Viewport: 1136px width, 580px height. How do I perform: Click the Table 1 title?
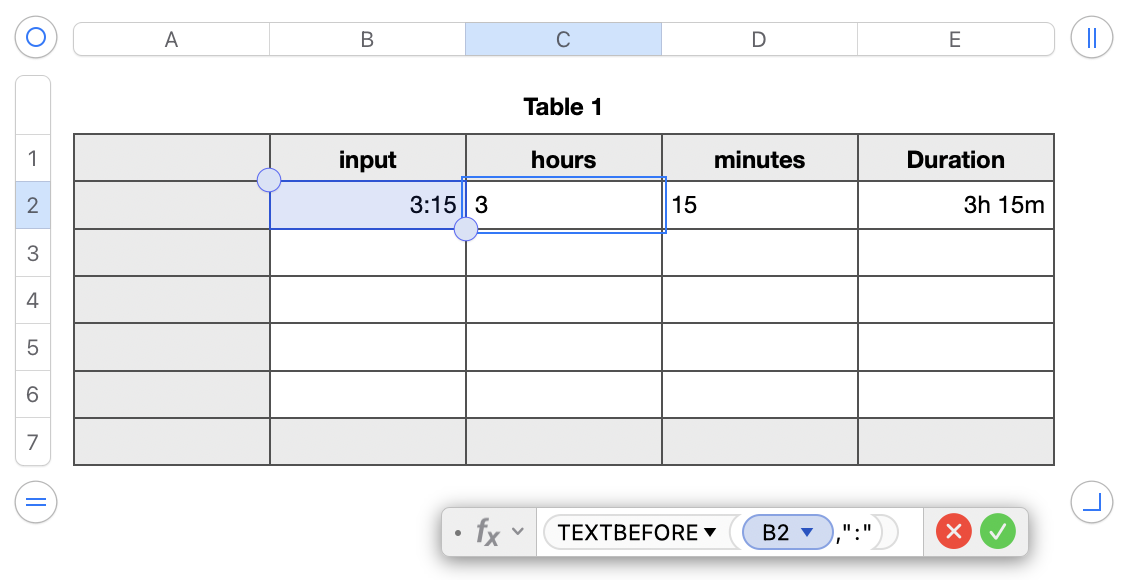(x=563, y=107)
